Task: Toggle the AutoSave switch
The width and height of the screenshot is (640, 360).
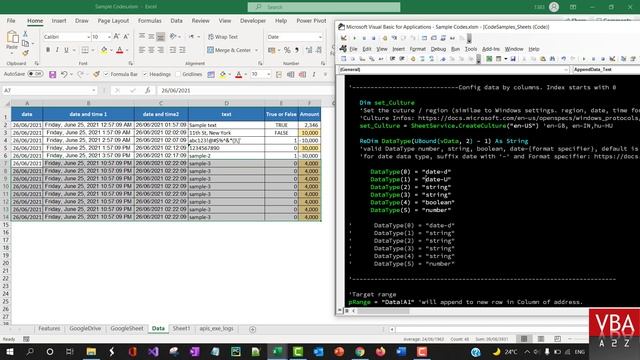Action: (x=36, y=74)
